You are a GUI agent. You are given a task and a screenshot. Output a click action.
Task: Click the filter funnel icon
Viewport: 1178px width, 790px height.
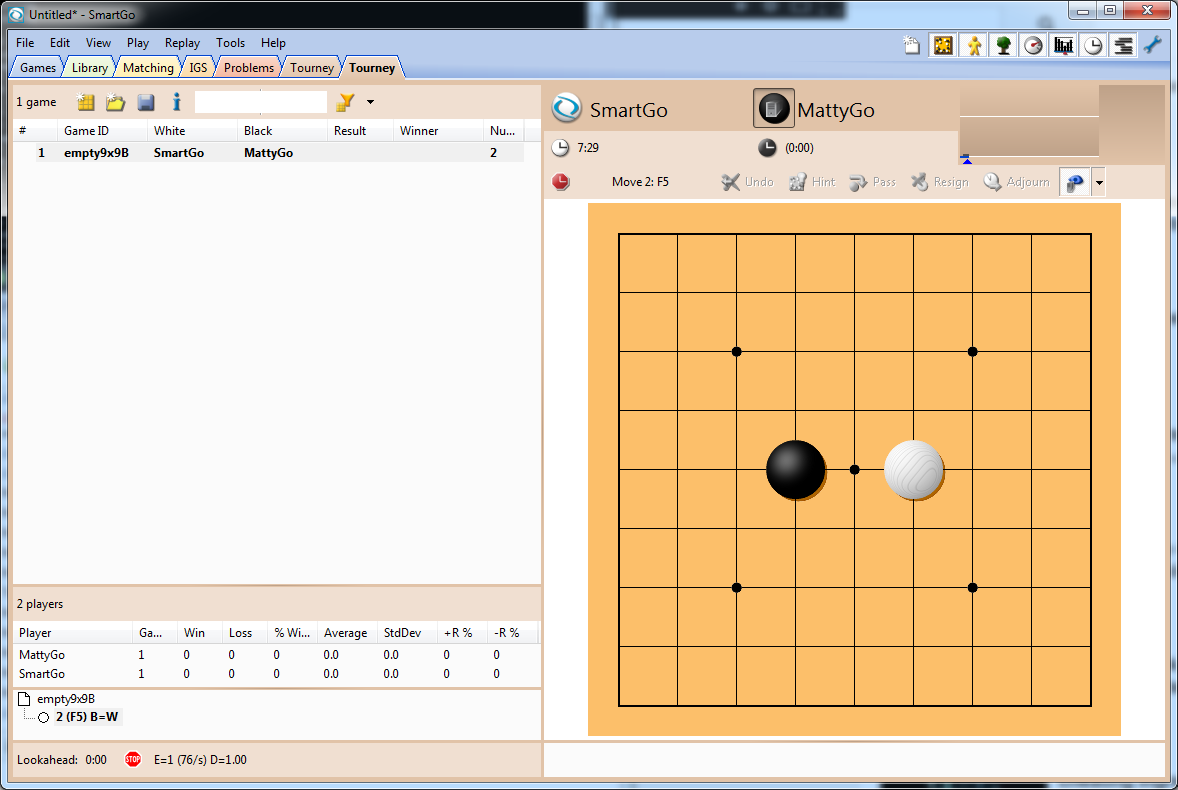345,102
